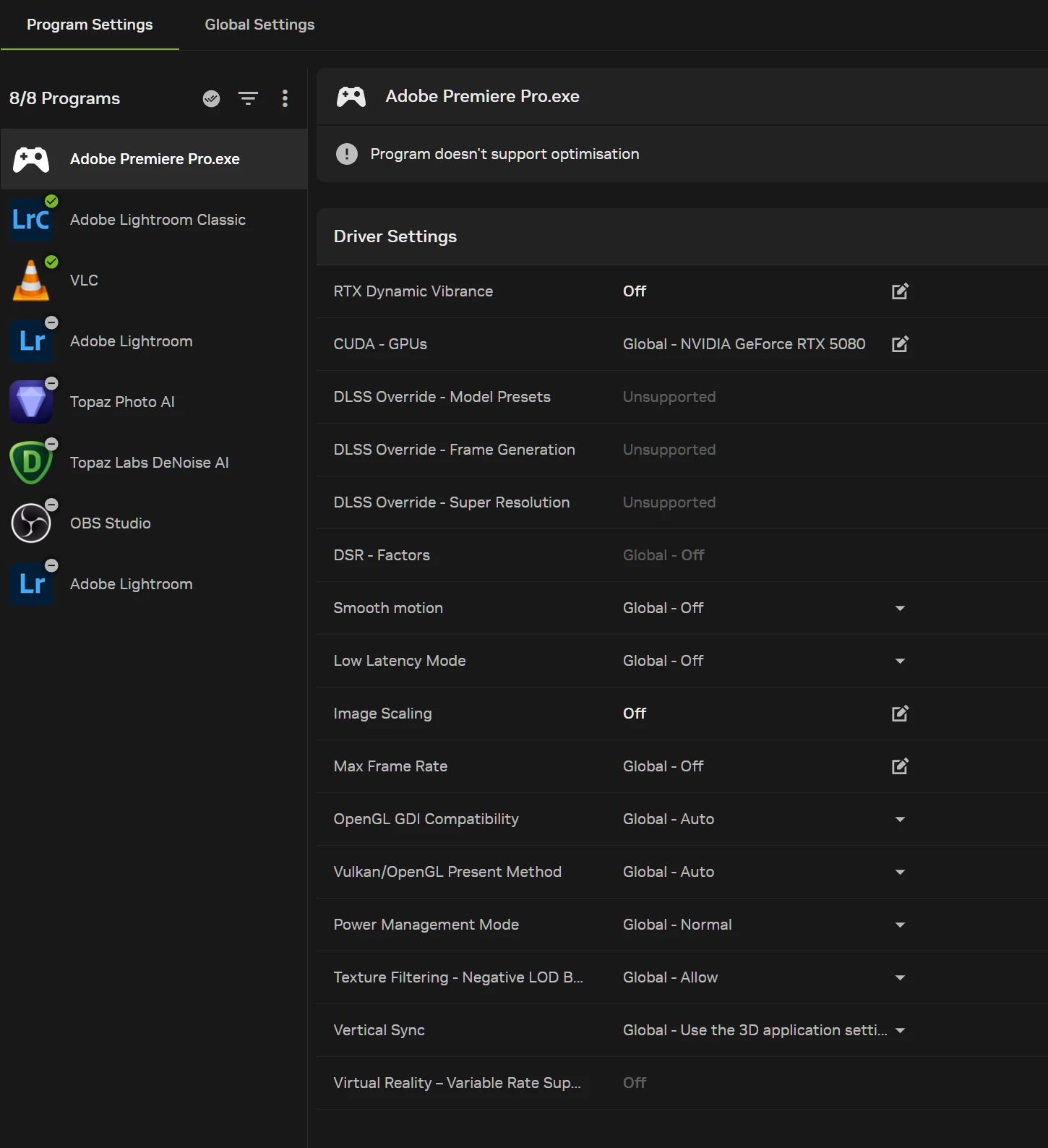Switch to the Global Settings tab
Viewport: 1048px width, 1148px height.
[x=259, y=25]
